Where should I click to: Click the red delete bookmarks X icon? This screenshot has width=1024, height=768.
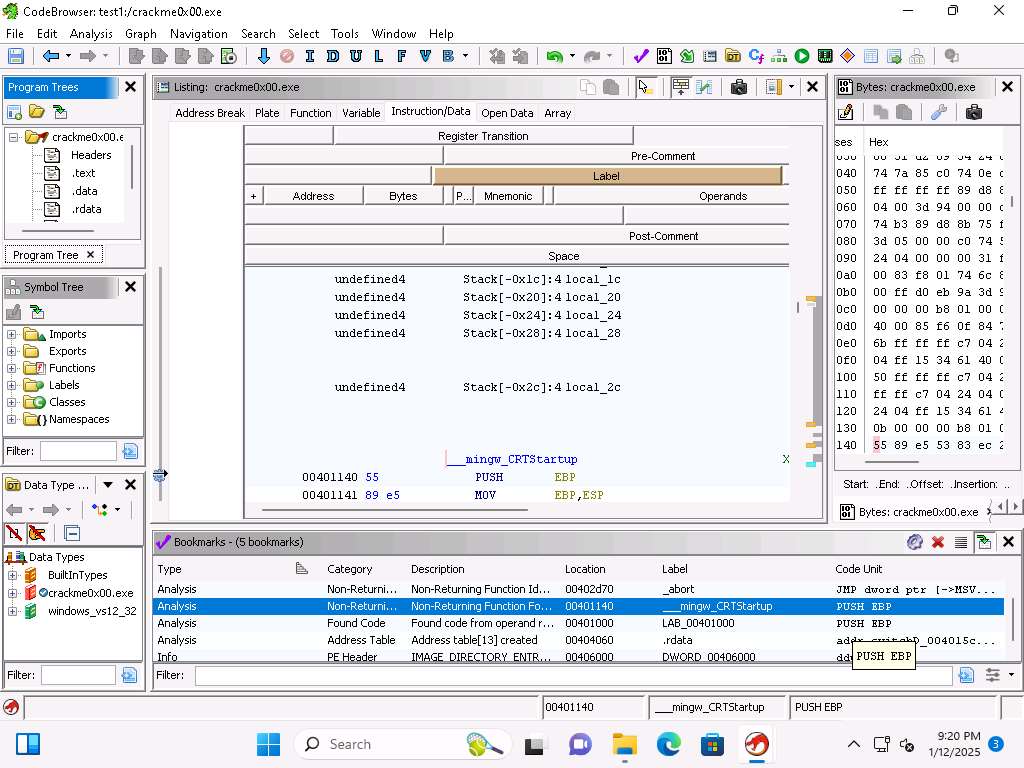[938, 542]
